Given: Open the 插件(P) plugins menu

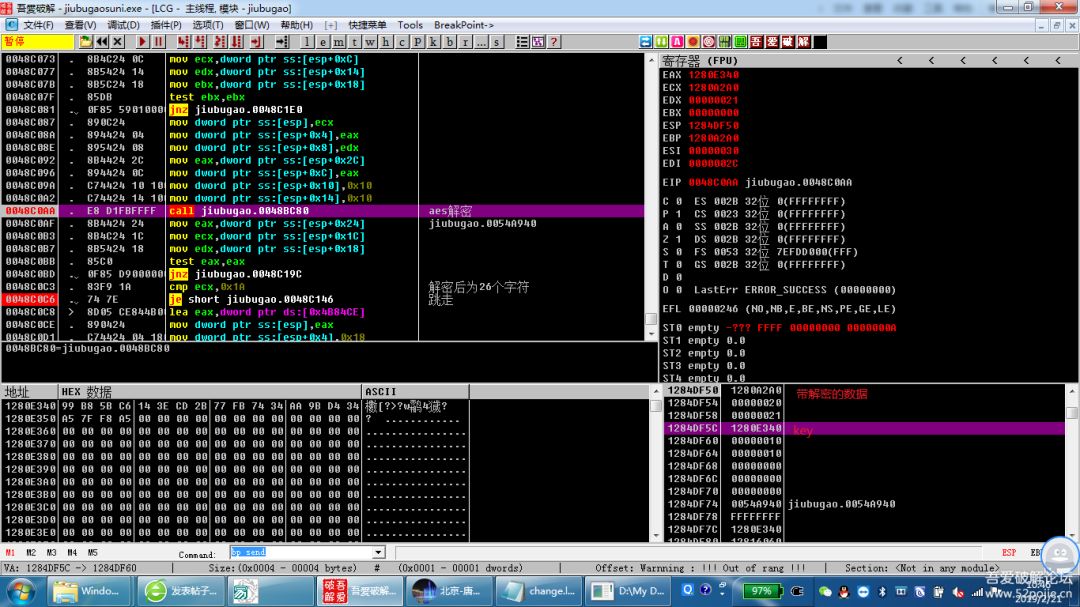Looking at the screenshot, I should click(x=166, y=25).
